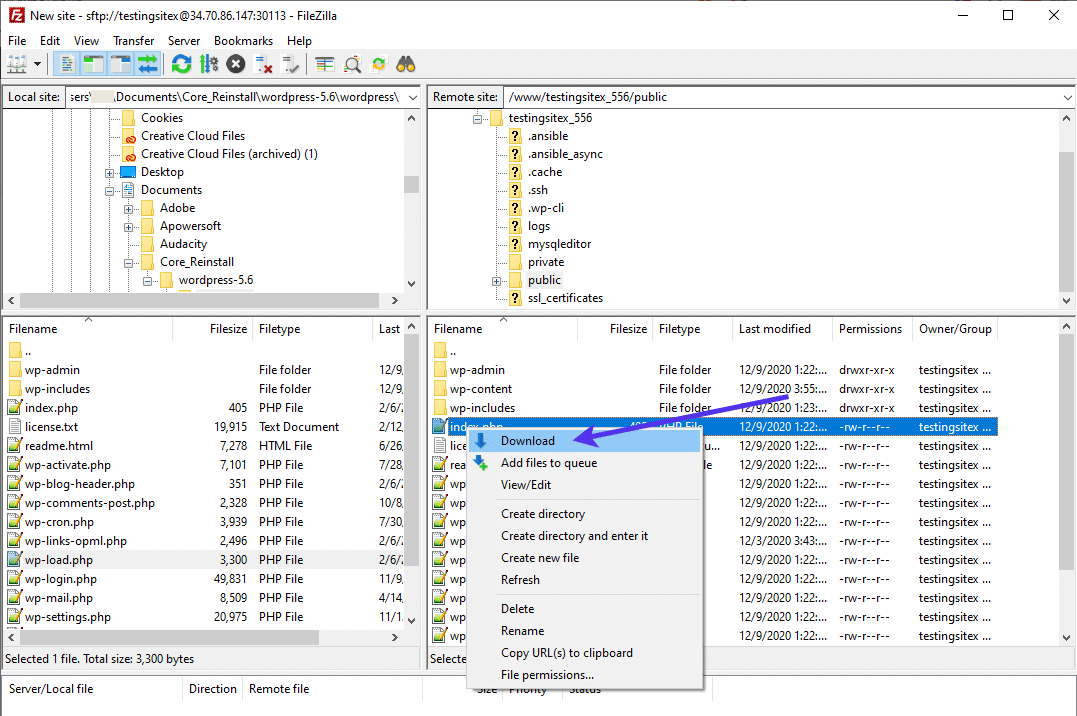Activate the Find files search

(406, 63)
